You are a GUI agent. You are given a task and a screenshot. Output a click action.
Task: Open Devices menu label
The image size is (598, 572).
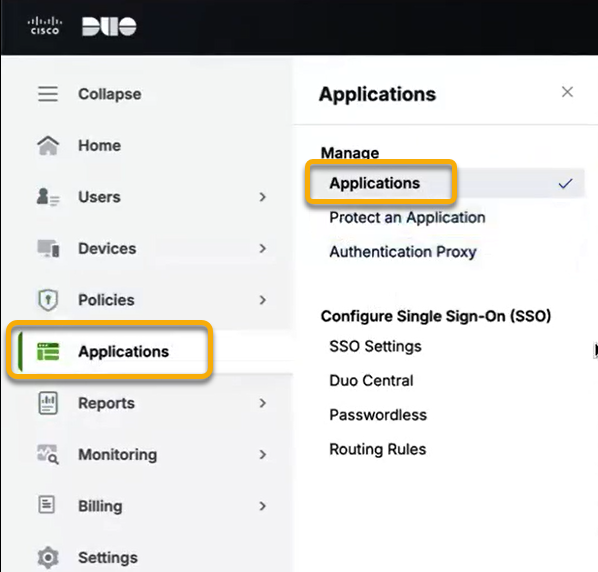pyautogui.click(x=107, y=248)
